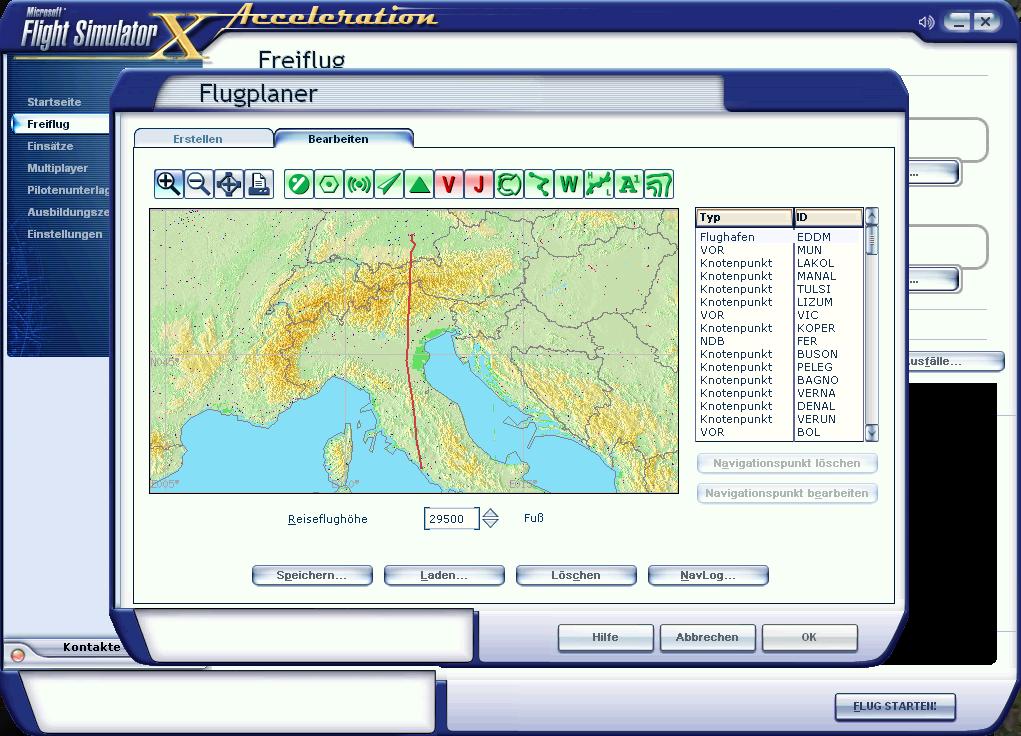This screenshot has width=1021, height=736.
Task: Switch to the Erstellen tab
Action: [198, 139]
